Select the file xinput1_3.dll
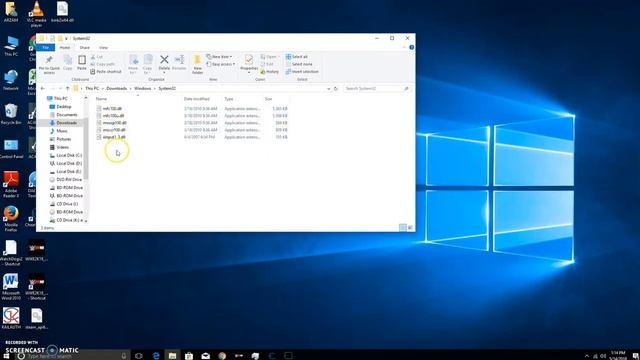The image size is (640, 360). click(x=114, y=137)
